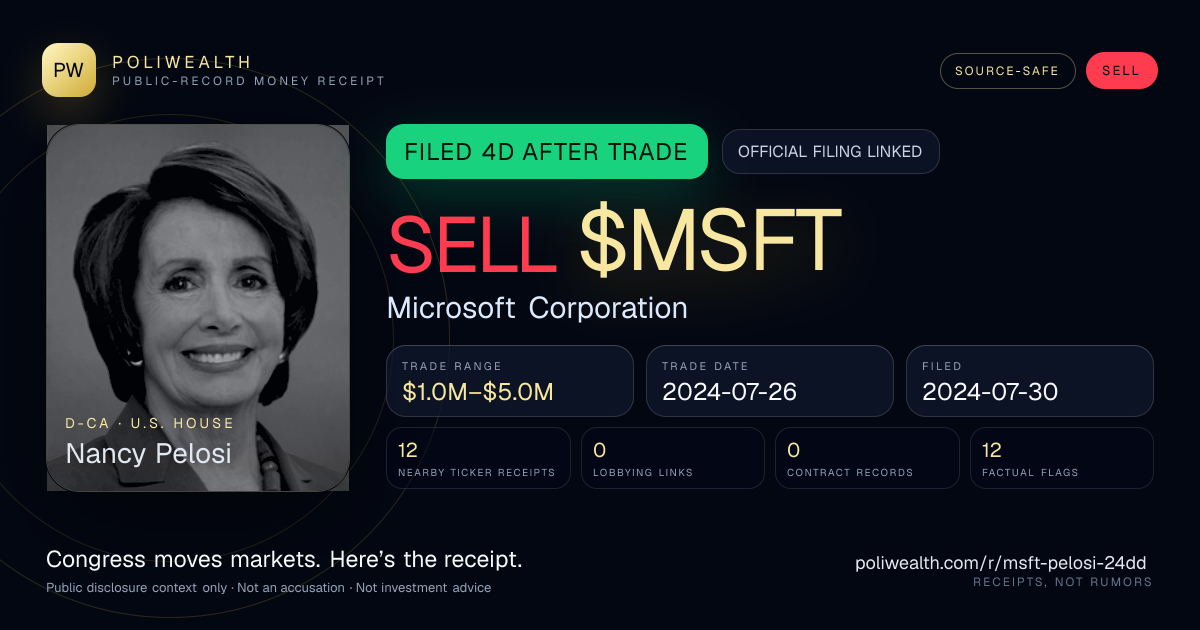Open the OFFICIAL FILING LINKED badge
Image resolution: width=1200 pixels, height=630 pixels.
pos(830,152)
